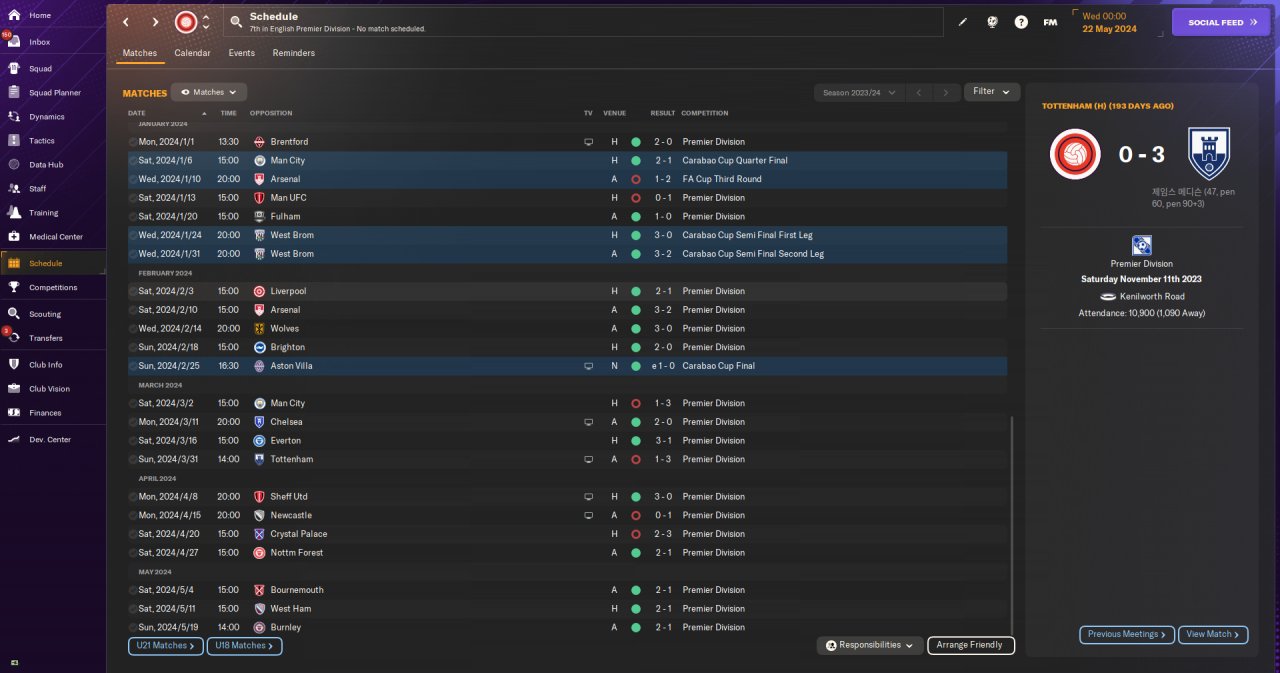Toggle reminder circle on Burnley row

pyautogui.click(x=133, y=628)
